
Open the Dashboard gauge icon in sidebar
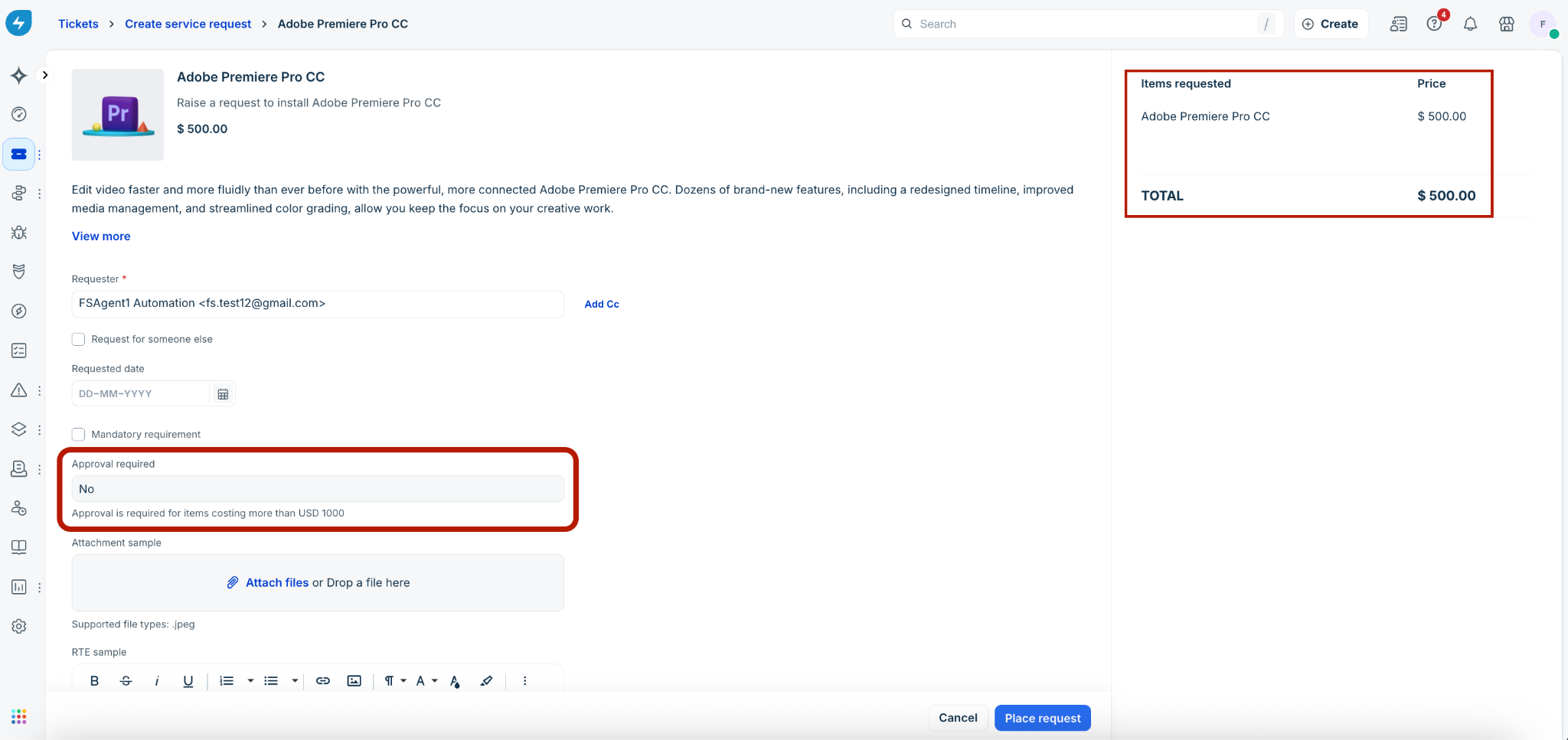pos(19,114)
